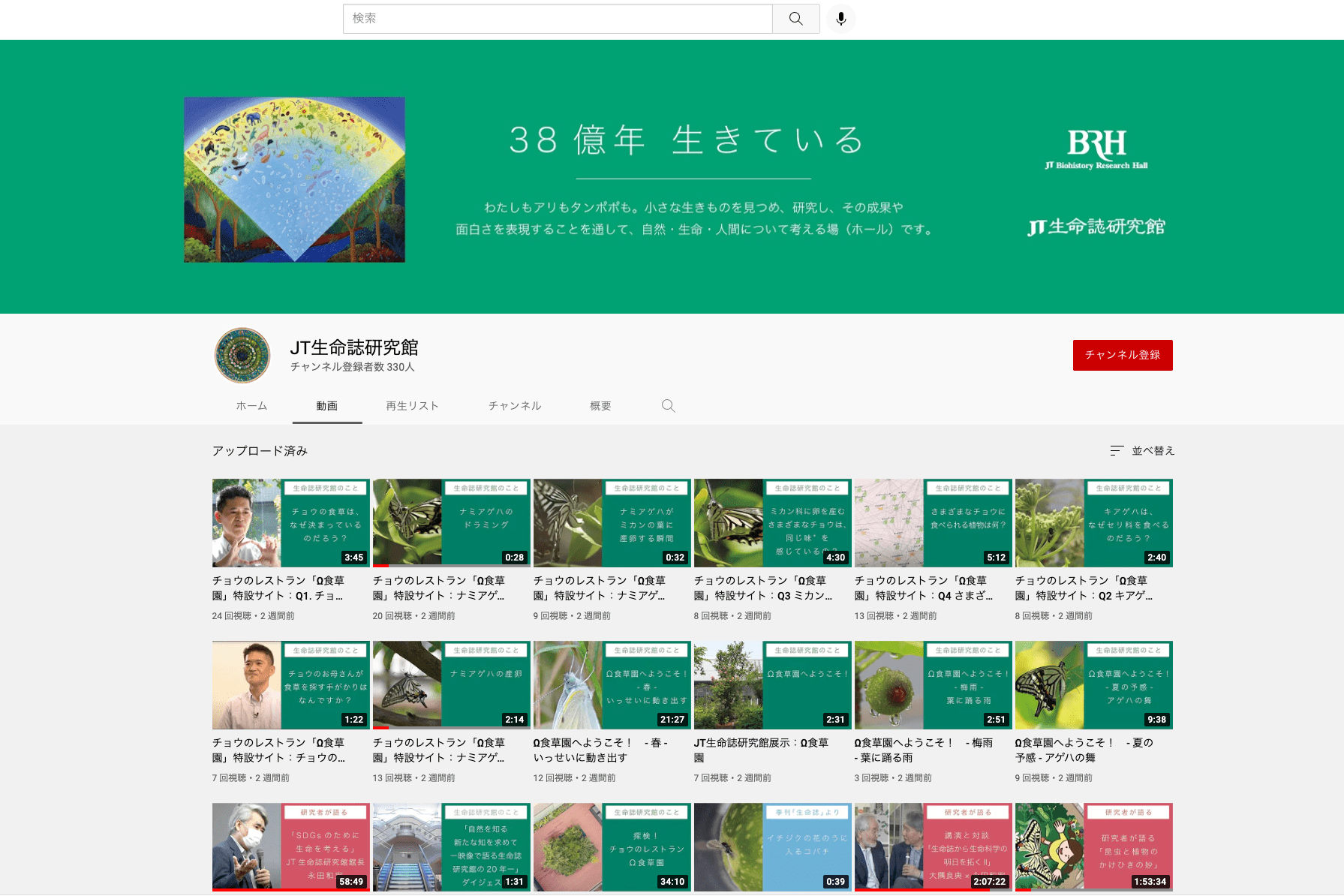Go to the 概要 tab
The height and width of the screenshot is (896, 1344).
point(600,406)
